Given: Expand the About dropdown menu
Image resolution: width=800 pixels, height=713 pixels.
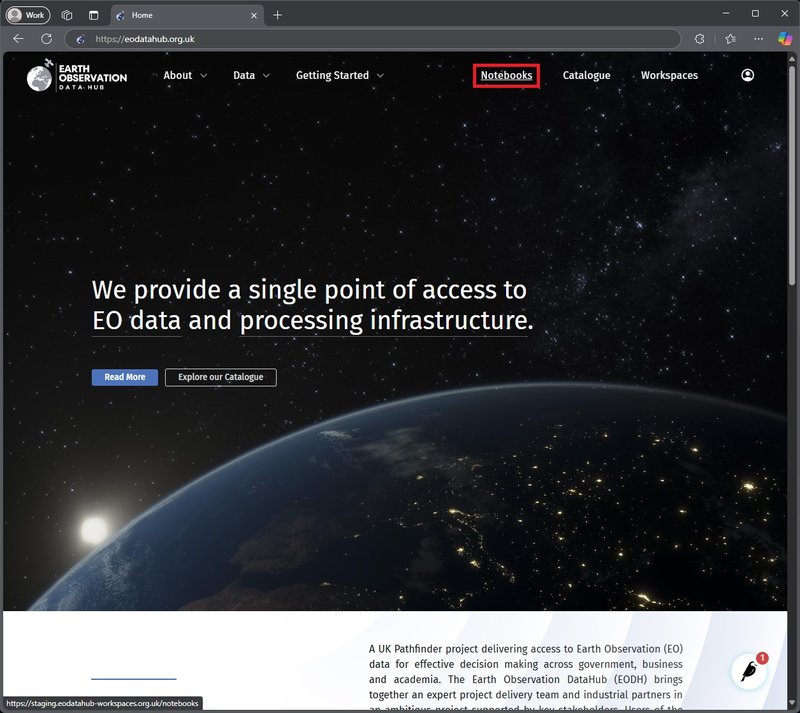Looking at the screenshot, I should [185, 75].
